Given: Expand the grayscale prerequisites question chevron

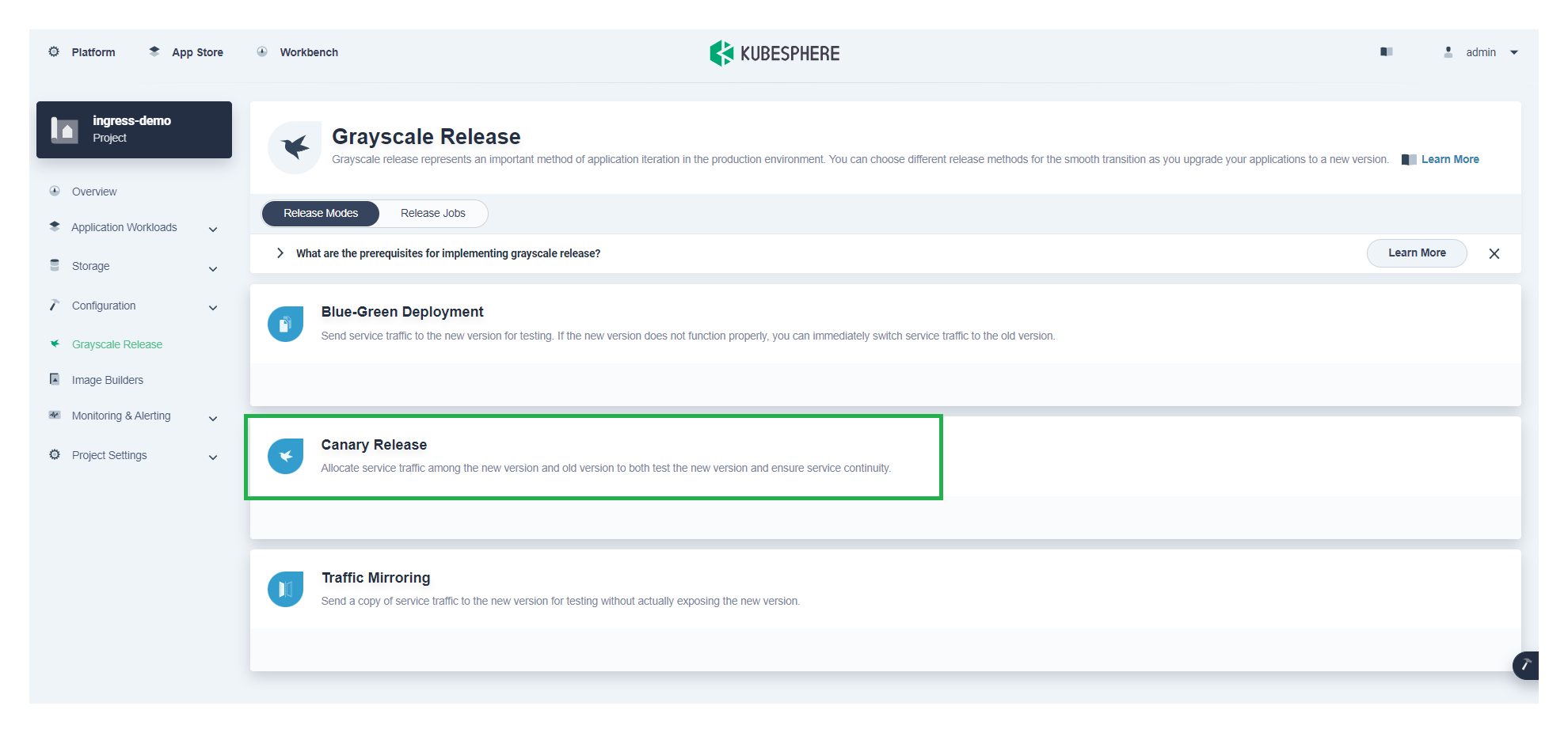Looking at the screenshot, I should pos(280,253).
